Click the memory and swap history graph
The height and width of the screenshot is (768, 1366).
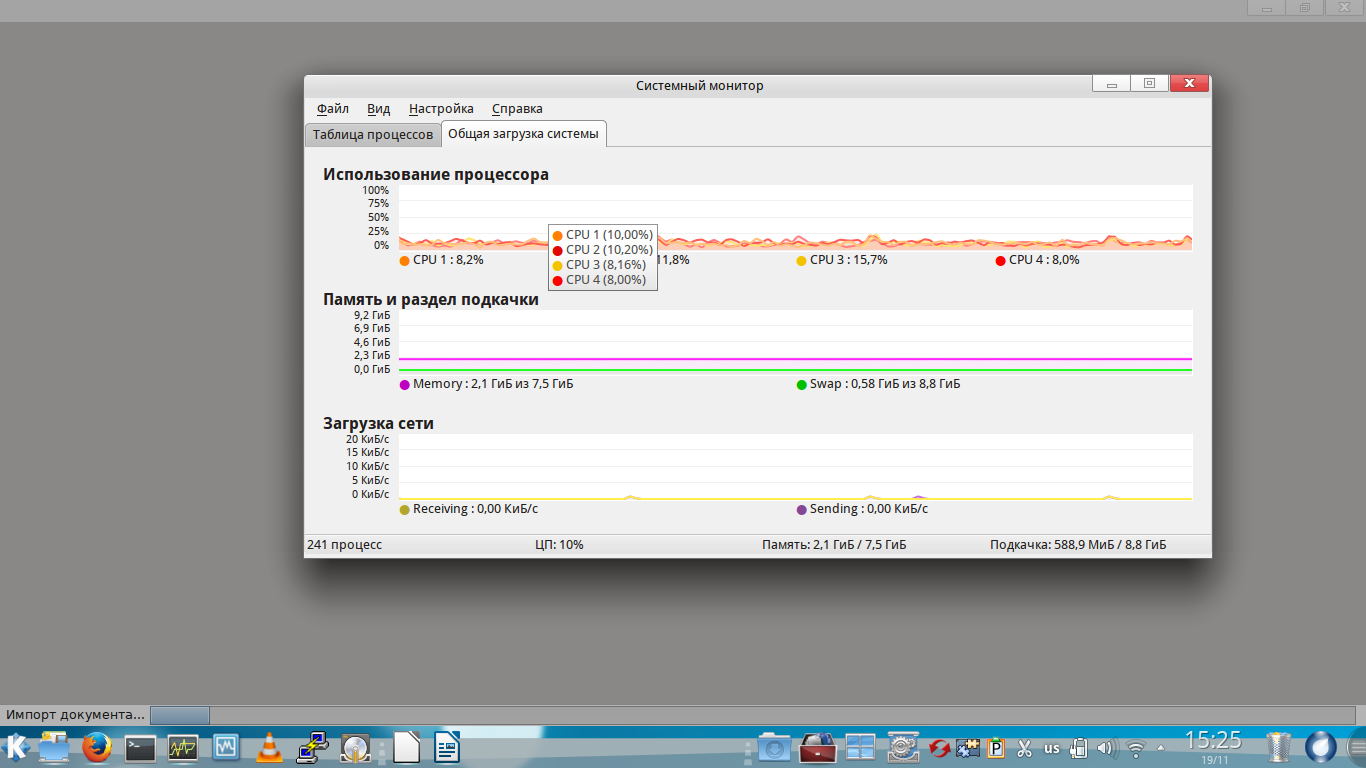pos(796,342)
